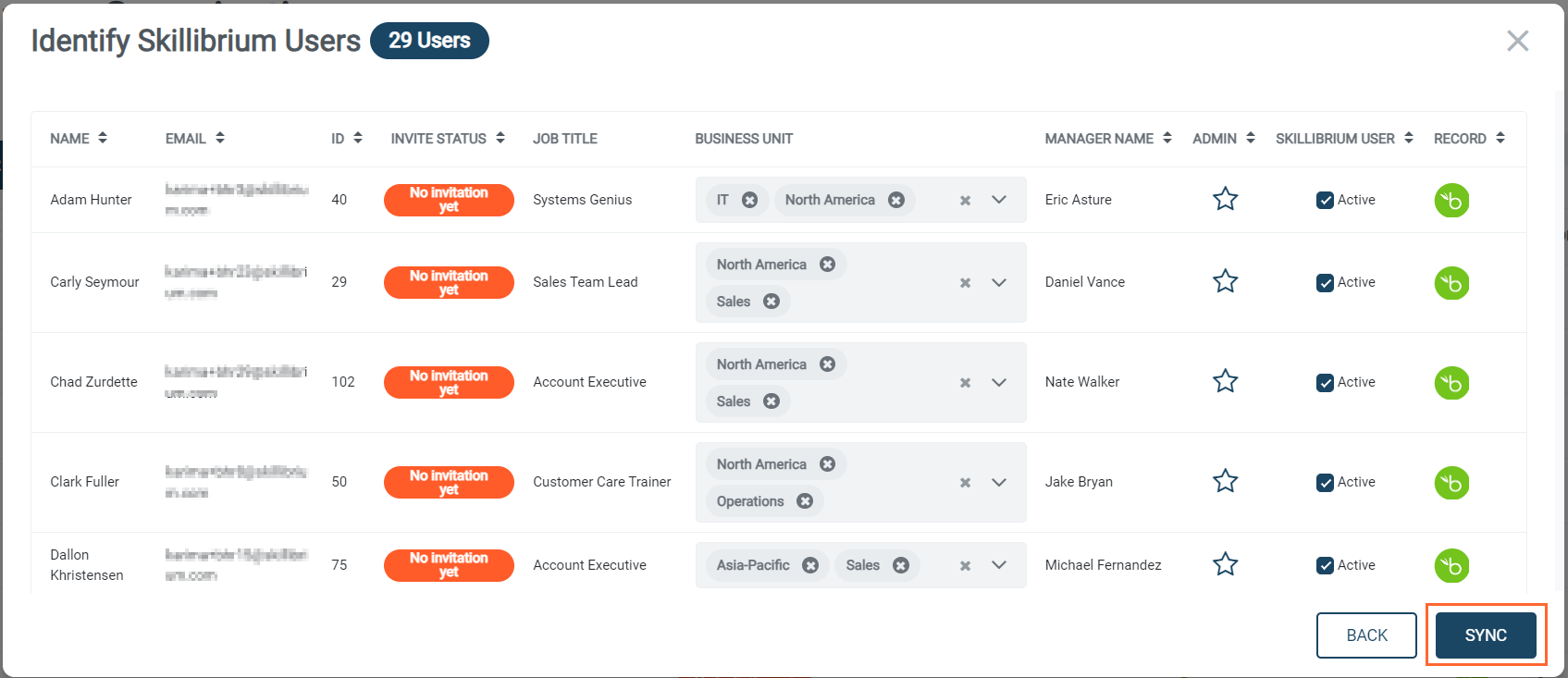1568x678 pixels.
Task: Expand business unit dropdown for Carly Seymour
Action: pos(999,283)
